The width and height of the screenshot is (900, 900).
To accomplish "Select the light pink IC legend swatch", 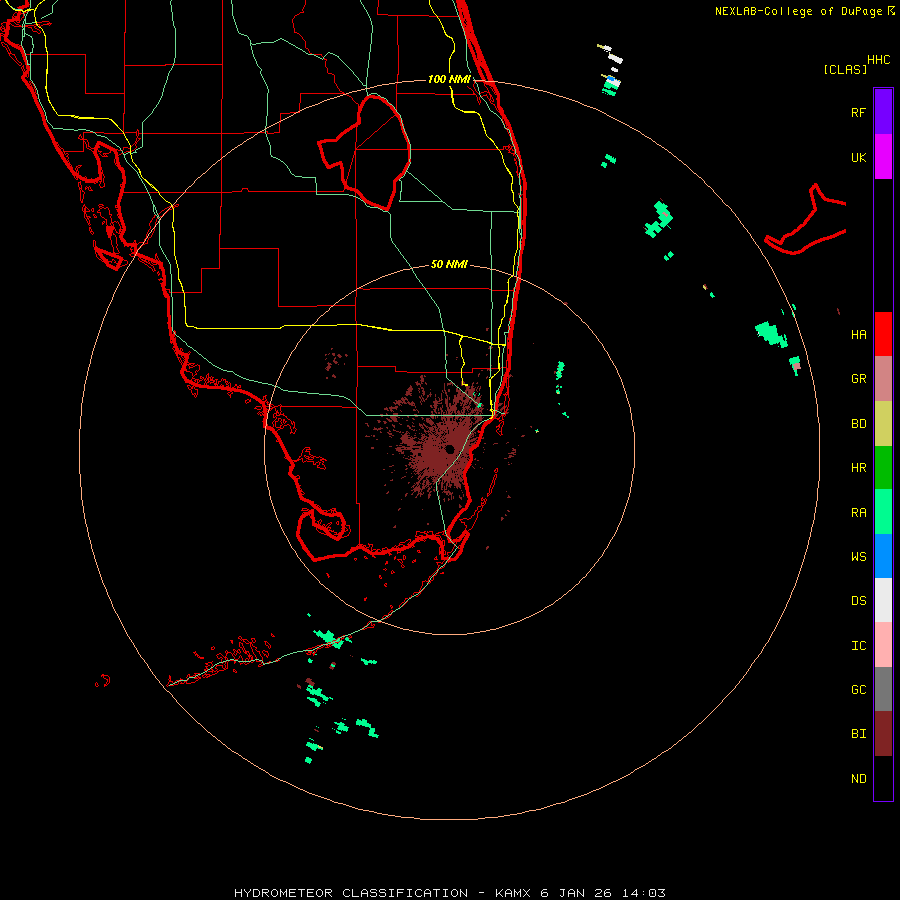I will point(883,645).
